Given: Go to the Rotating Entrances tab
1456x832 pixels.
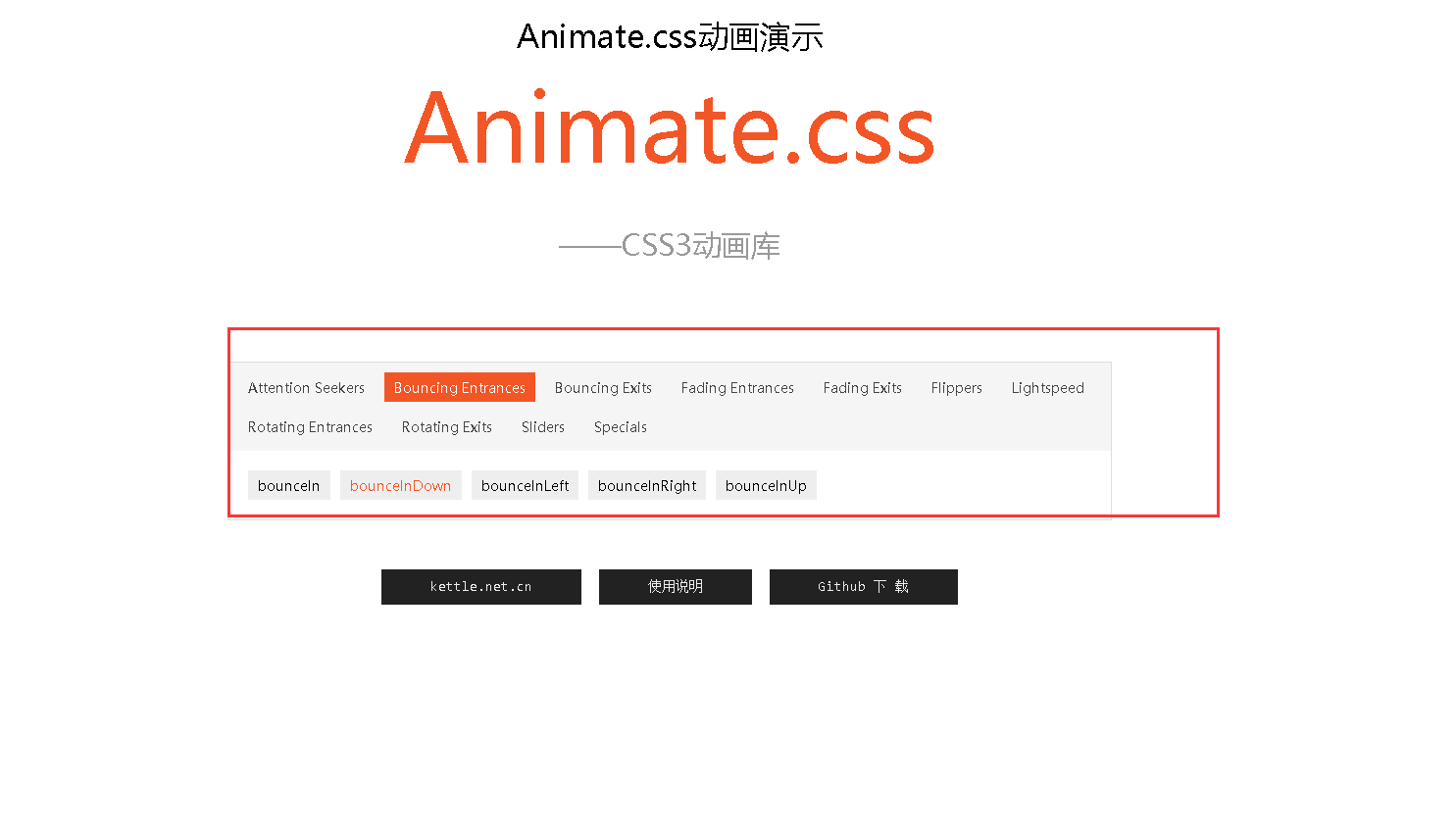Looking at the screenshot, I should [310, 427].
